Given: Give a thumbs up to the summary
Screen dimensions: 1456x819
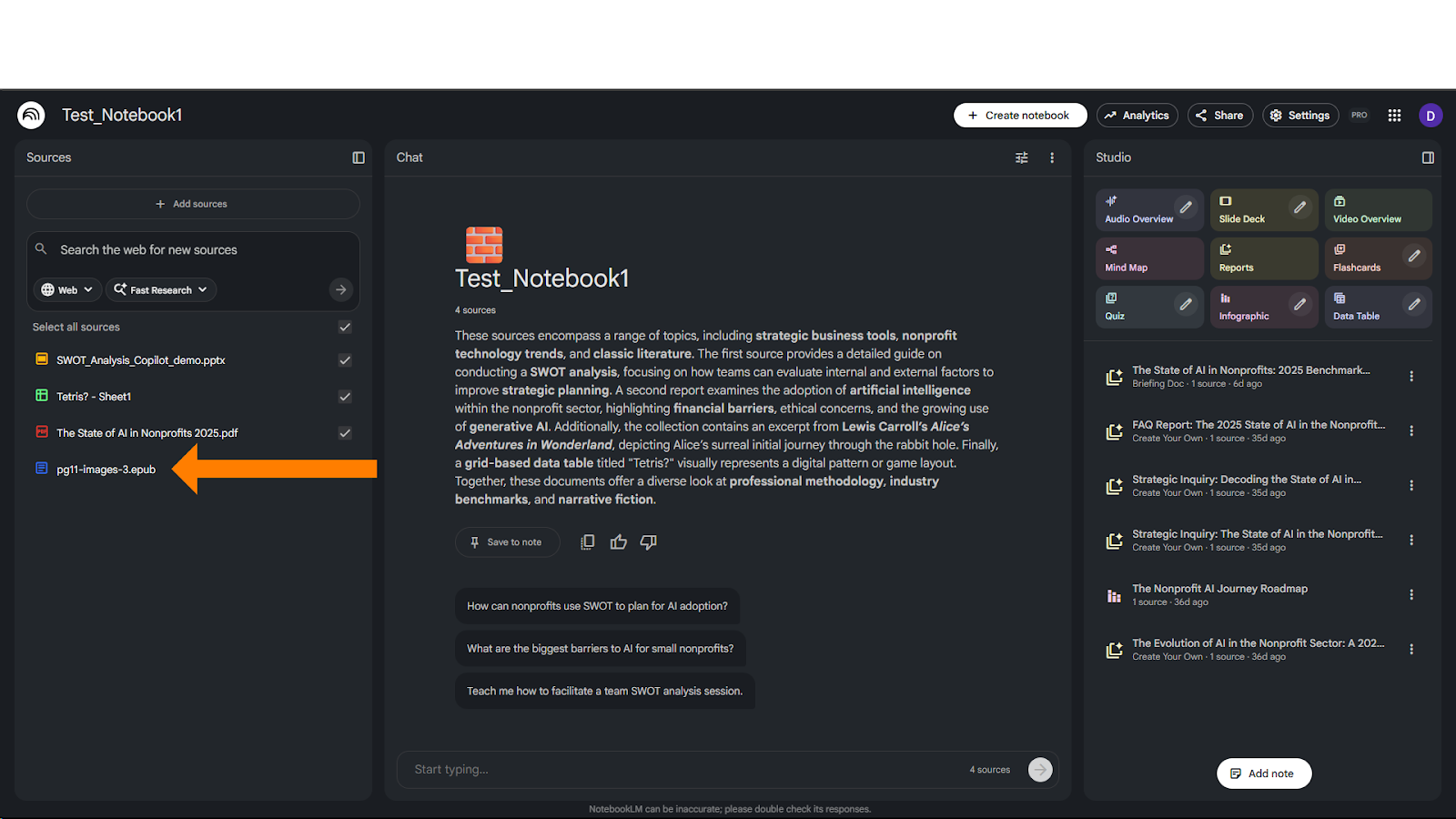Looking at the screenshot, I should pyautogui.click(x=619, y=541).
